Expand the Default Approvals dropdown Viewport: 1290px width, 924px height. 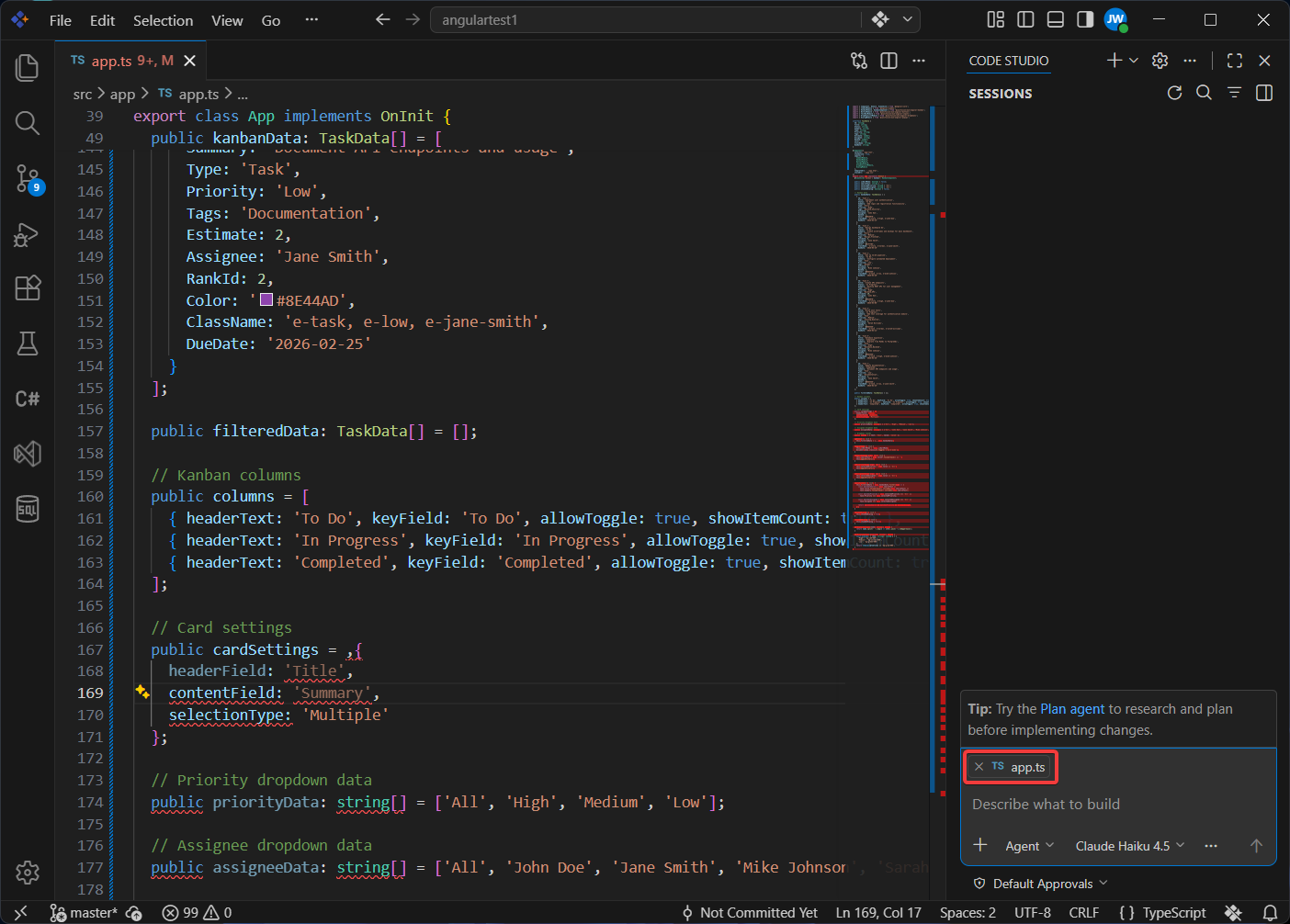pyautogui.click(x=1041, y=884)
